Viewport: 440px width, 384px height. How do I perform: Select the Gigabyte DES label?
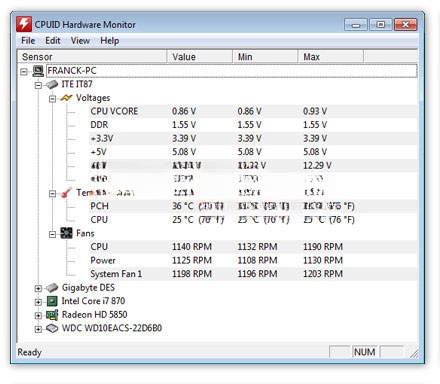(x=88, y=287)
